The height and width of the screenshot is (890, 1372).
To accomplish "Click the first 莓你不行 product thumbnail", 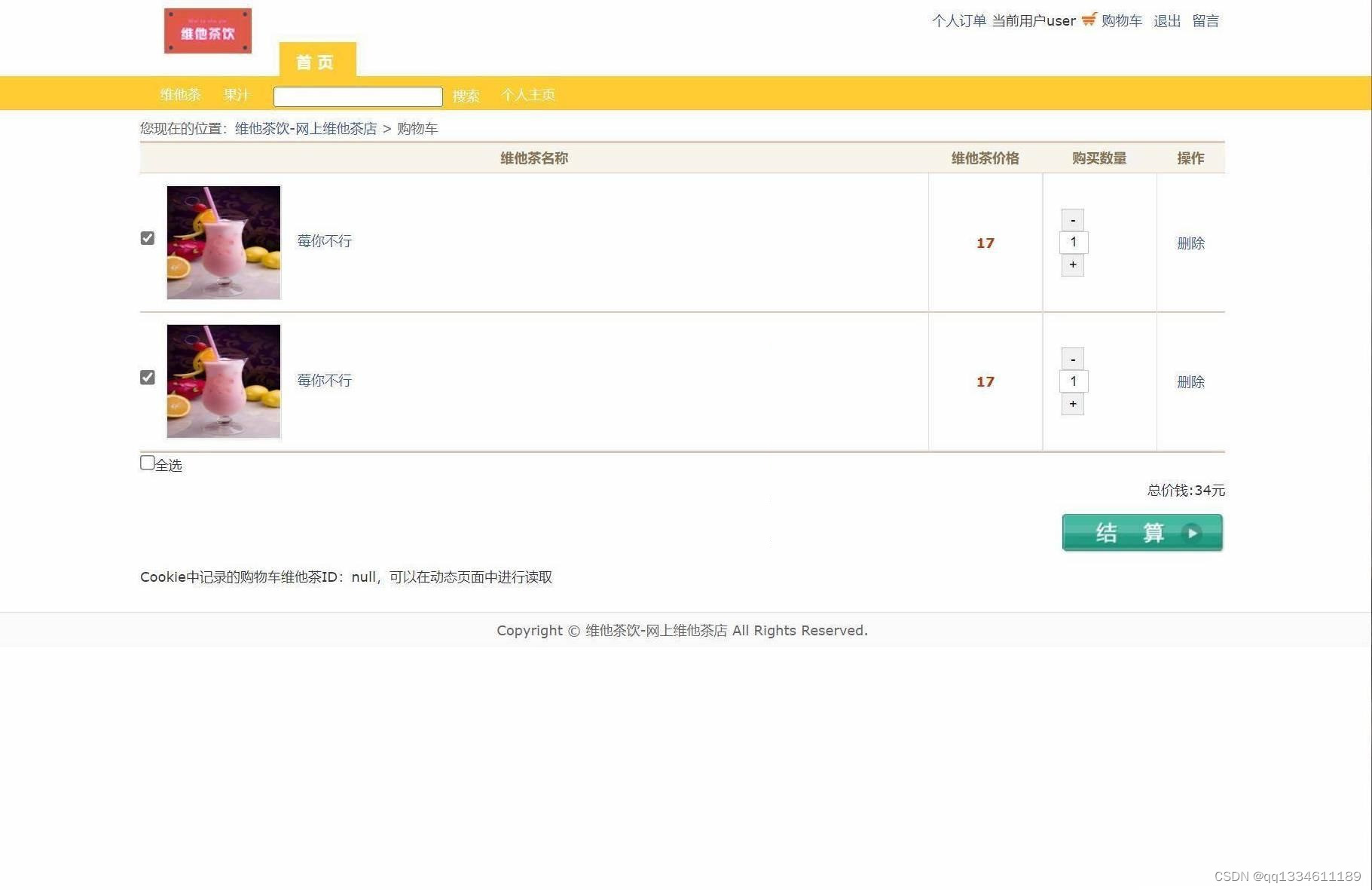I will [223, 242].
